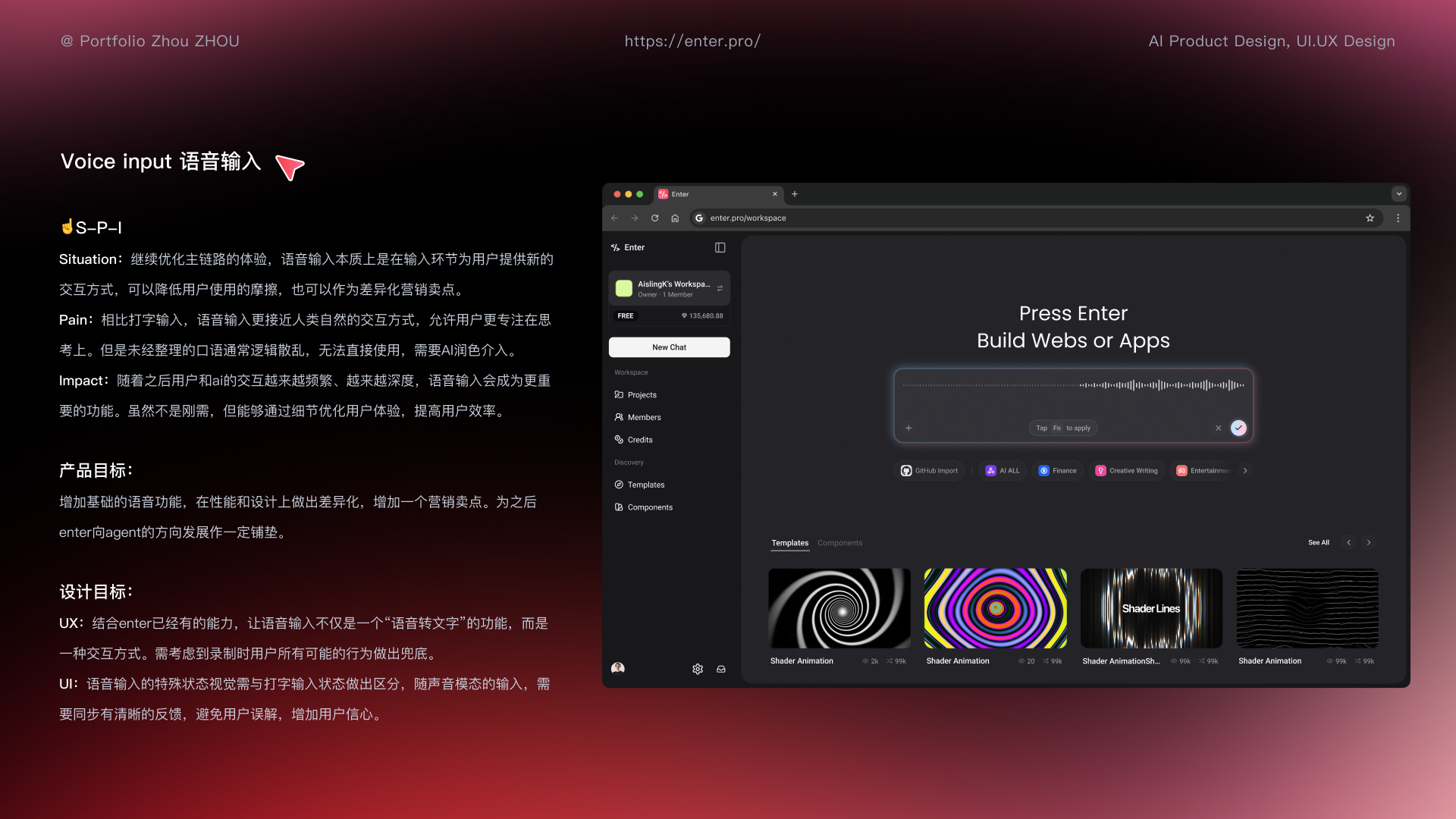Click browser forward arrow
1456x819 pixels.
(635, 218)
